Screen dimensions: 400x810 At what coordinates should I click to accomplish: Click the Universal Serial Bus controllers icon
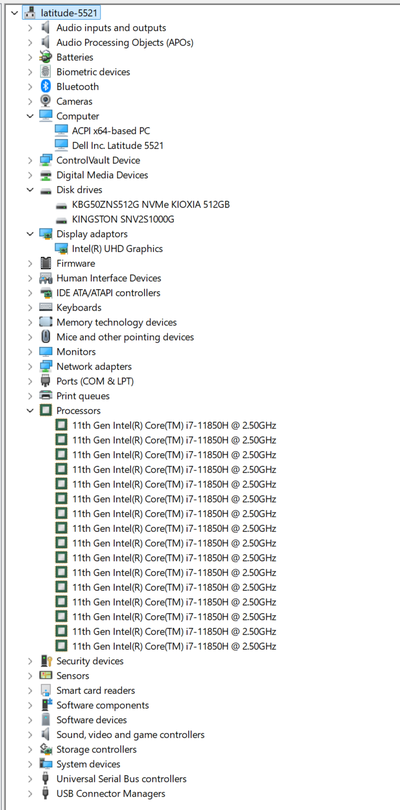(46, 778)
